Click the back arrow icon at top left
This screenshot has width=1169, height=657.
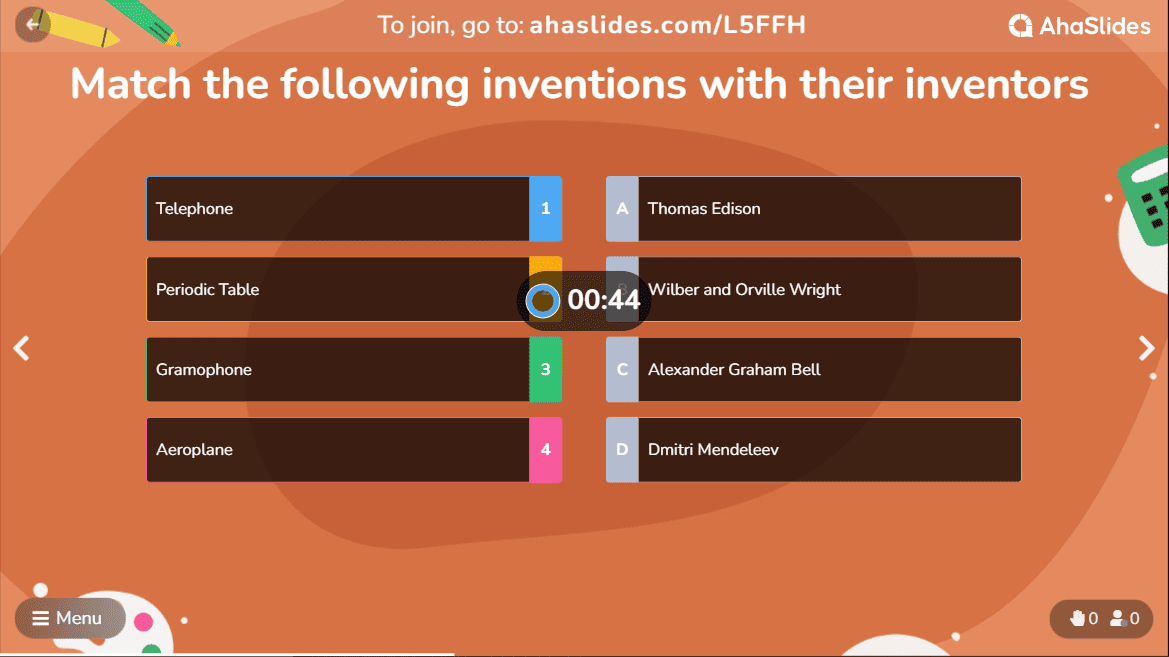33,25
